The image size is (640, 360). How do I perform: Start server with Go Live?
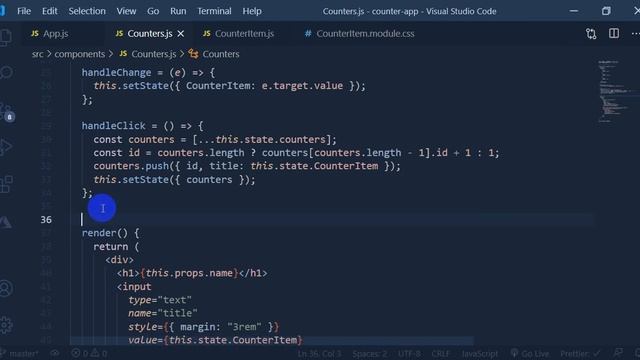(x=530, y=353)
